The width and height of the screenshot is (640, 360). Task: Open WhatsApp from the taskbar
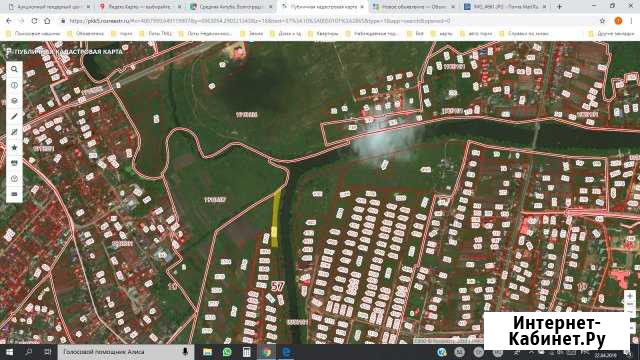click(x=227, y=352)
